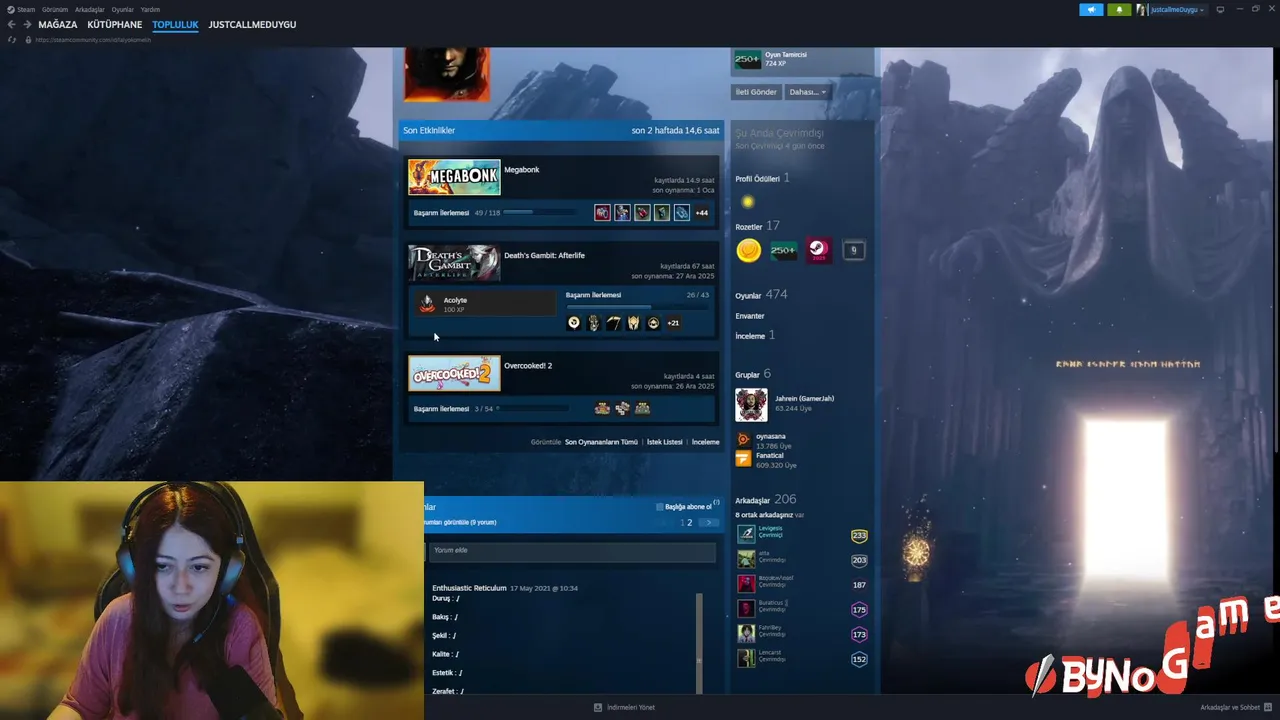Open the gold coin badge

749,250
